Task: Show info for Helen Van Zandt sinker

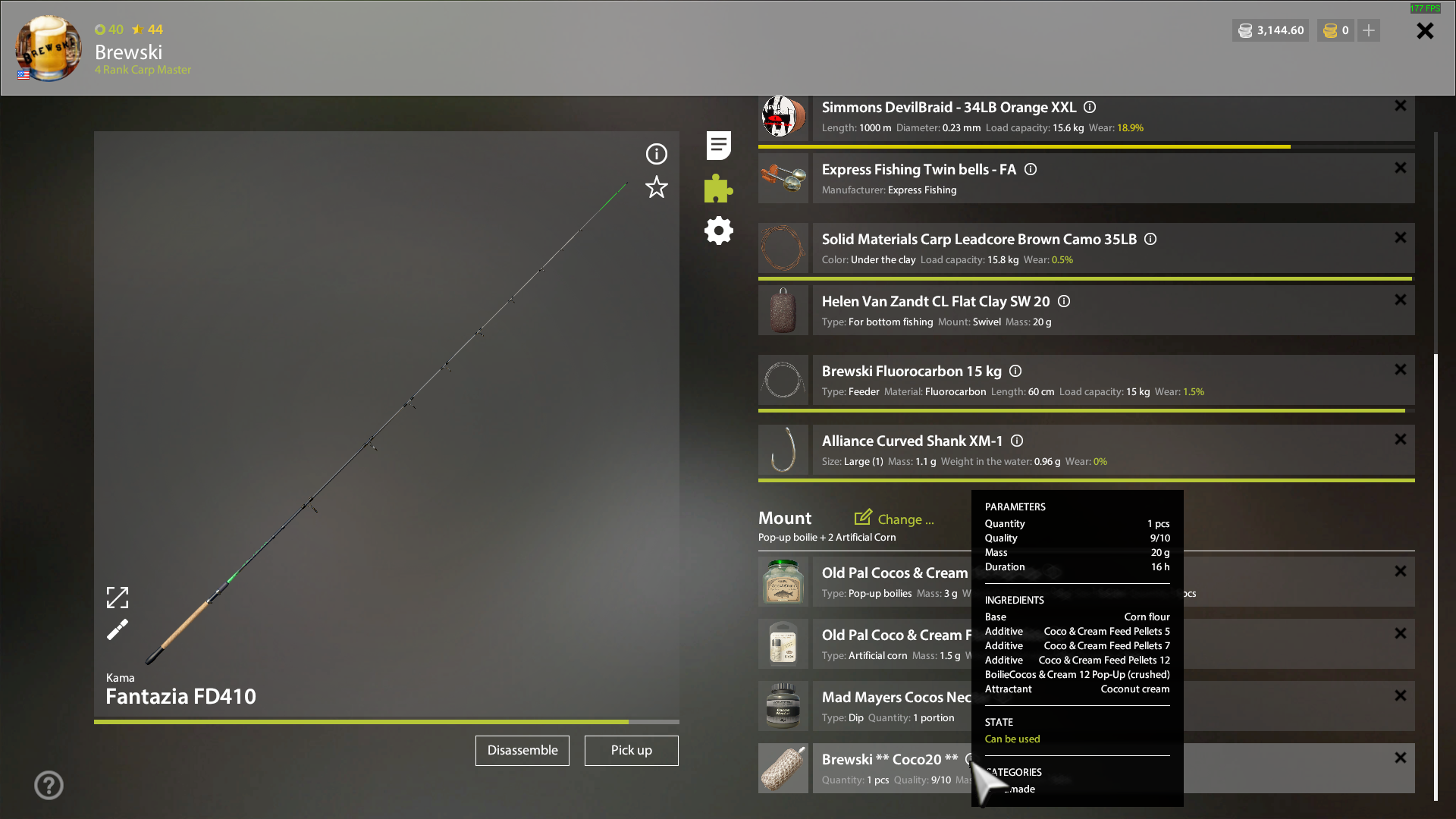Action: tap(1064, 301)
